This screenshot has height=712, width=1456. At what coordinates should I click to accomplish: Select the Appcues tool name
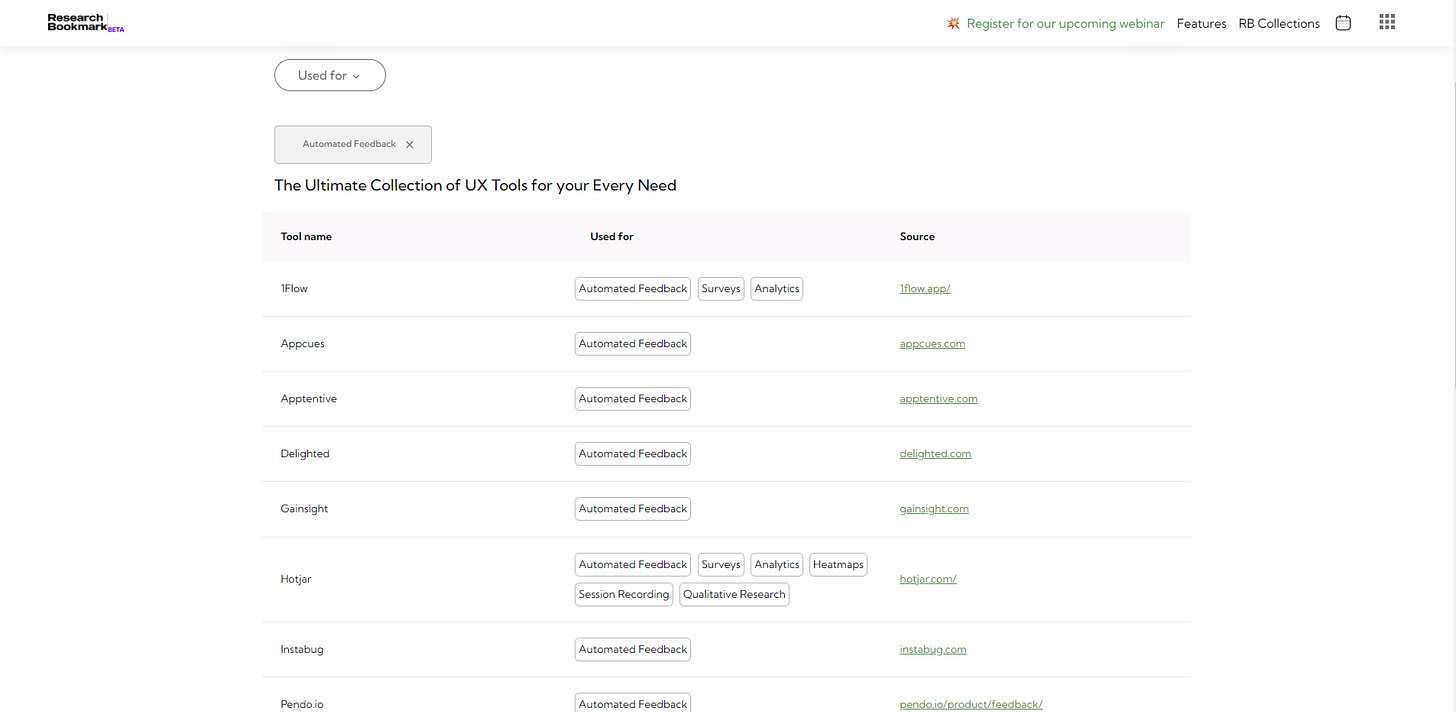(x=303, y=343)
